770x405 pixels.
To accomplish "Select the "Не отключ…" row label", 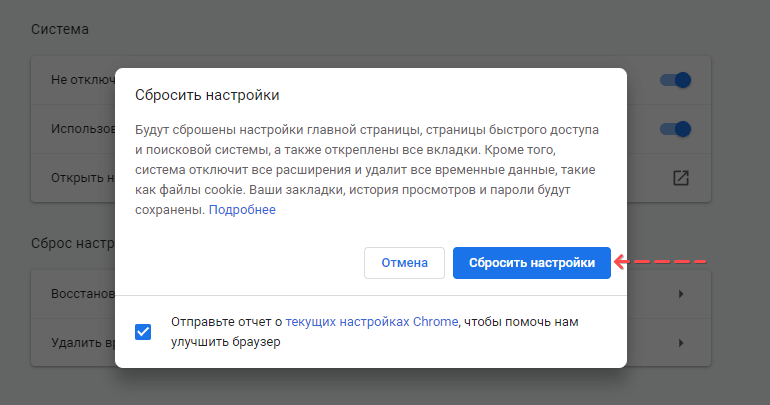I will coord(83,80).
